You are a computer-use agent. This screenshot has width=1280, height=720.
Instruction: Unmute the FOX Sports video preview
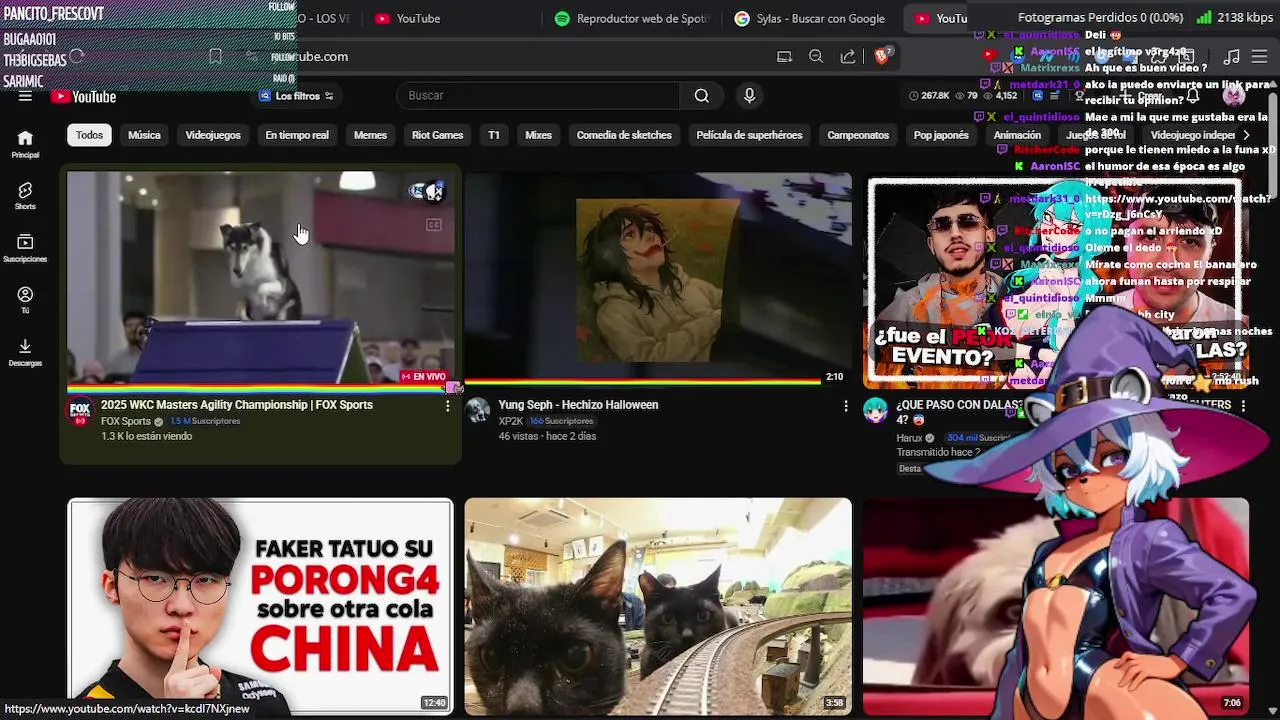[x=434, y=192]
